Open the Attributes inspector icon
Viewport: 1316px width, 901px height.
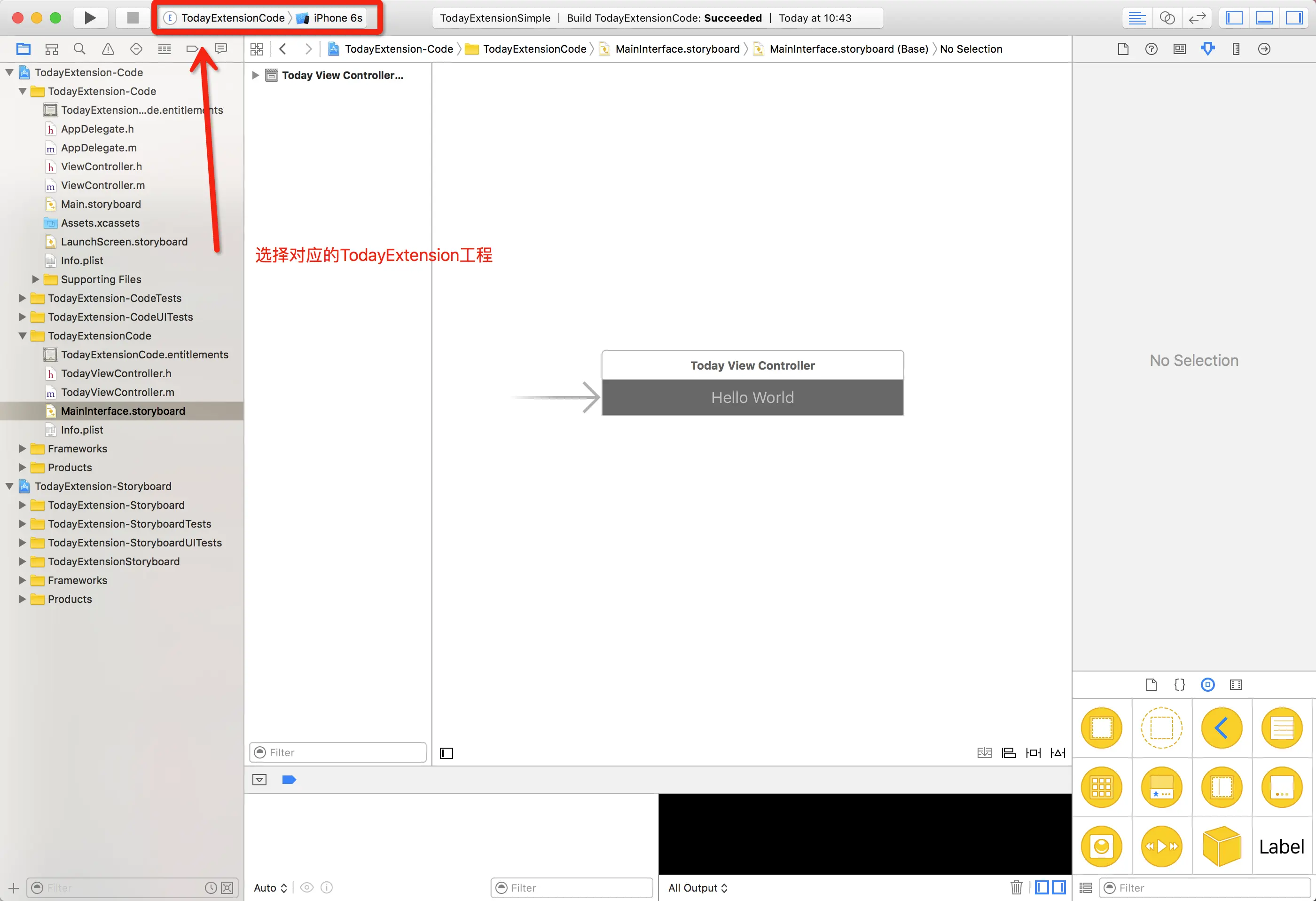coord(1207,49)
